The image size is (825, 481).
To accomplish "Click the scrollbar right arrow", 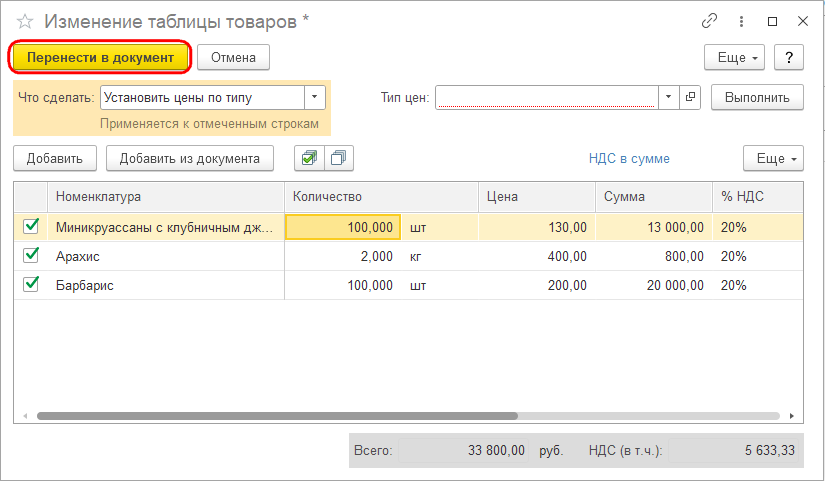I will (x=791, y=416).
